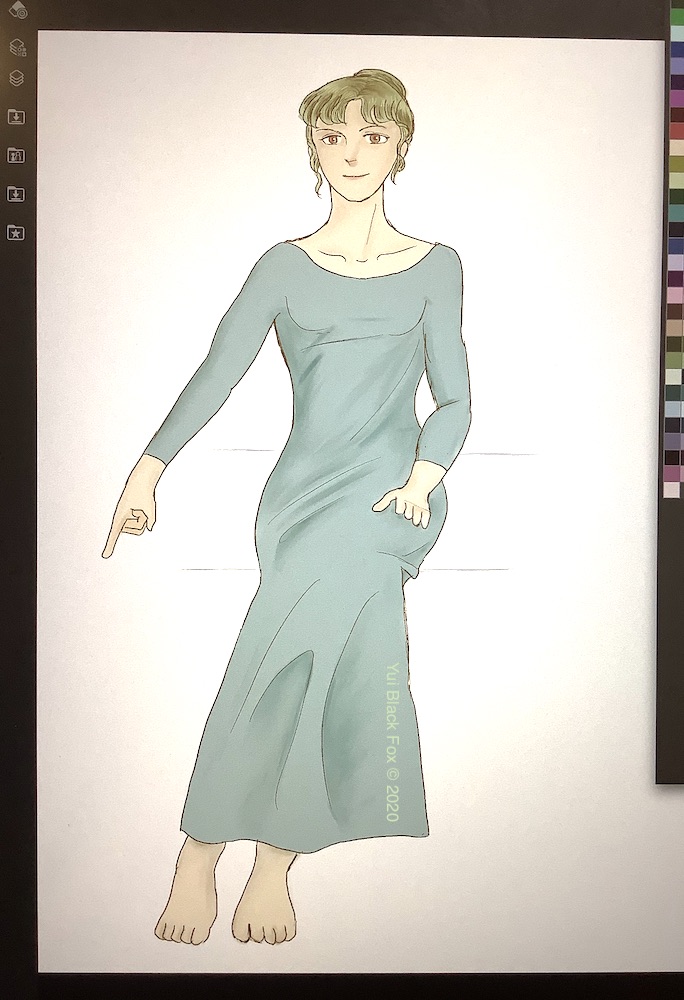Screen dimensions: 684x1000
Task: Click download folder icon above the star folder
Action: coord(16,194)
